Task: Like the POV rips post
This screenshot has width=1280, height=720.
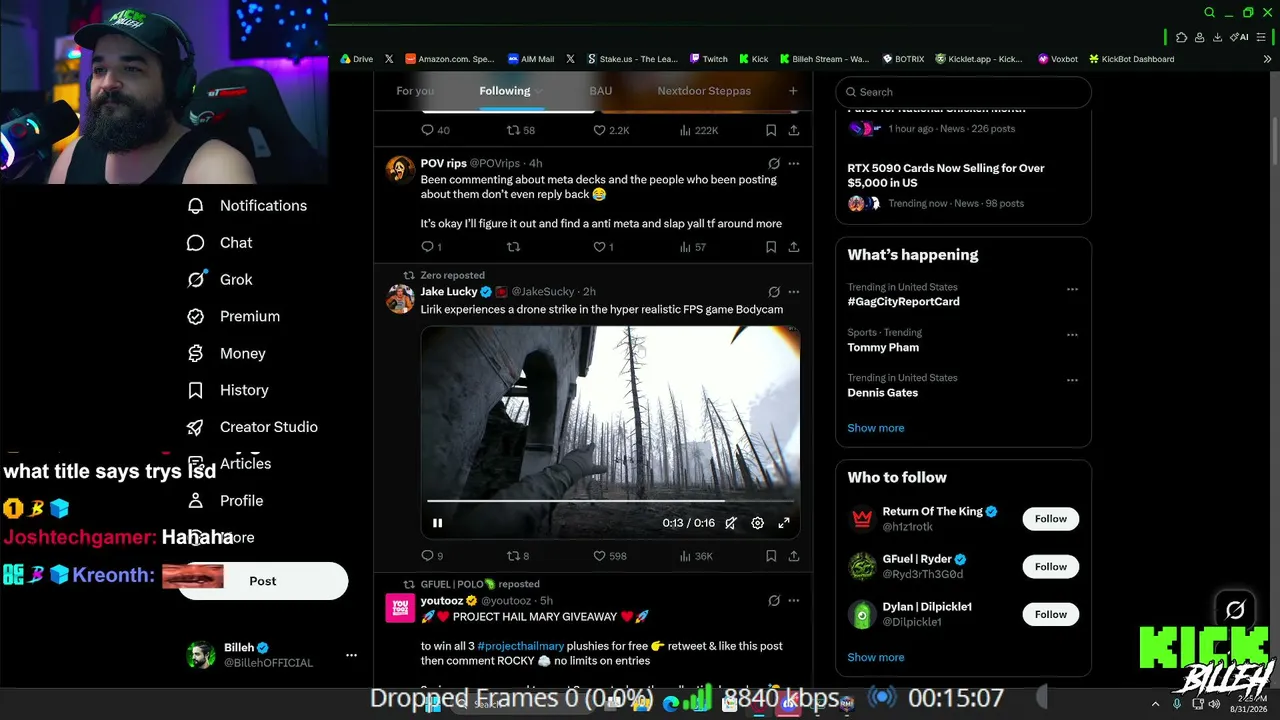Action: click(x=600, y=247)
